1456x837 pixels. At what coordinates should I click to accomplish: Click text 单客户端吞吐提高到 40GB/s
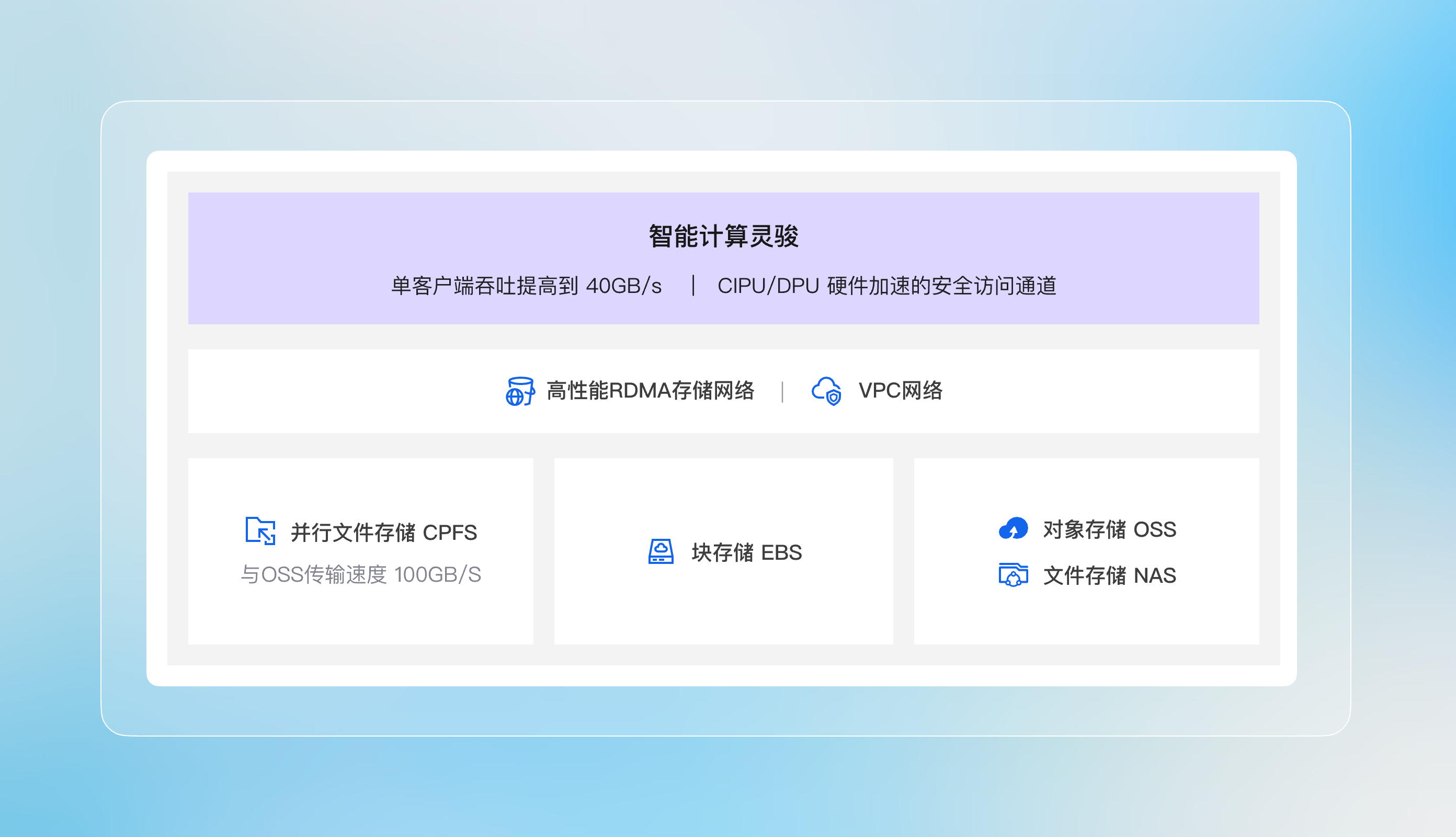click(x=526, y=286)
